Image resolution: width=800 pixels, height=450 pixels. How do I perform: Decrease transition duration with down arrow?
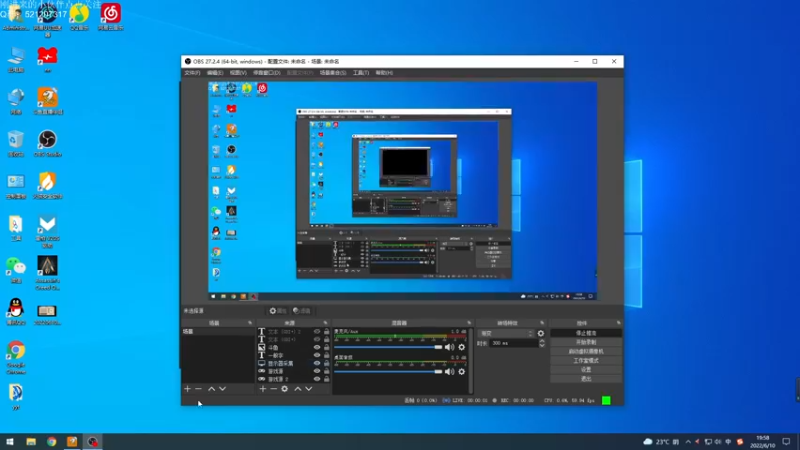click(542, 345)
